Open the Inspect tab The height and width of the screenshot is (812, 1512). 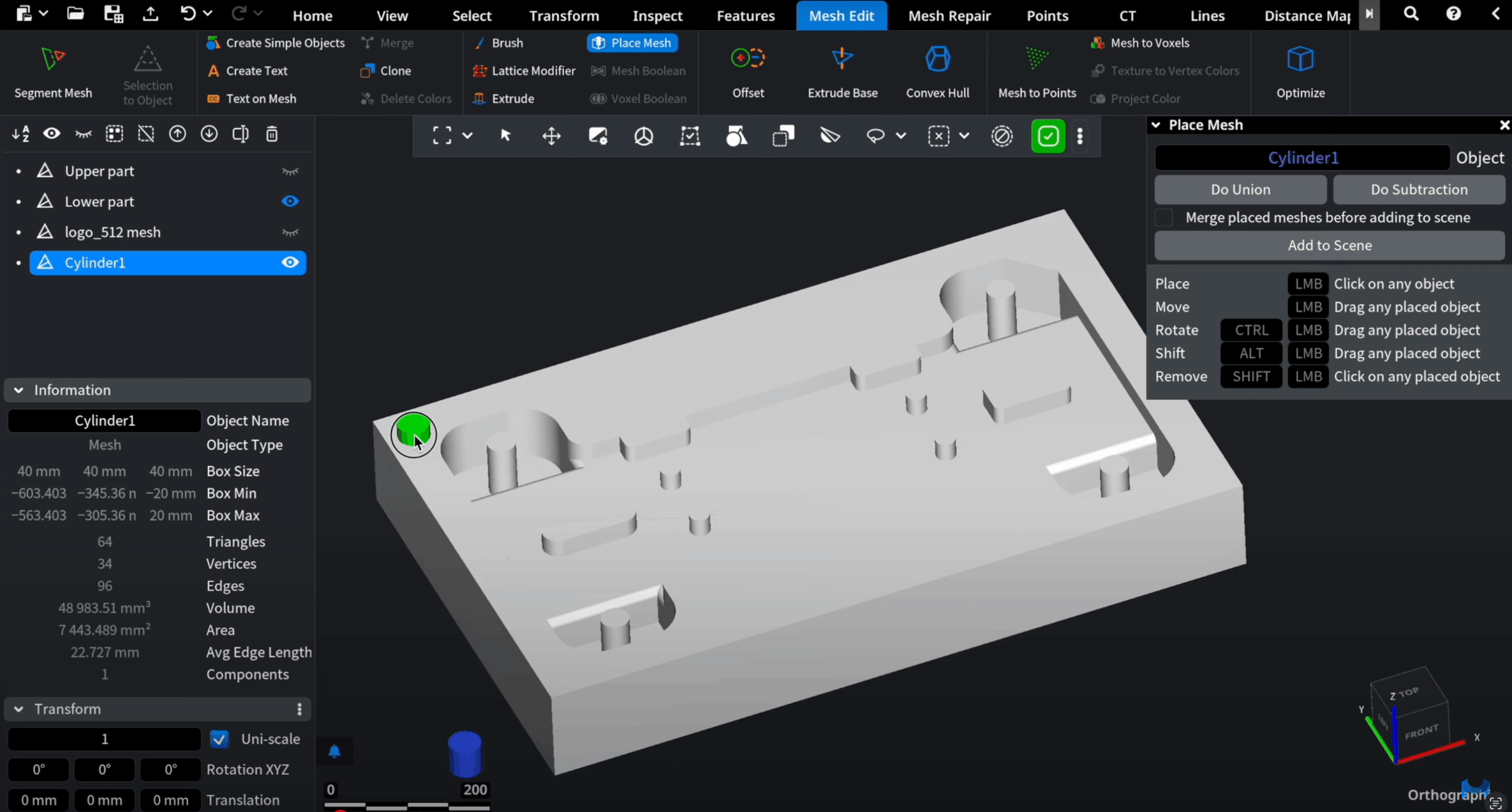tap(657, 15)
